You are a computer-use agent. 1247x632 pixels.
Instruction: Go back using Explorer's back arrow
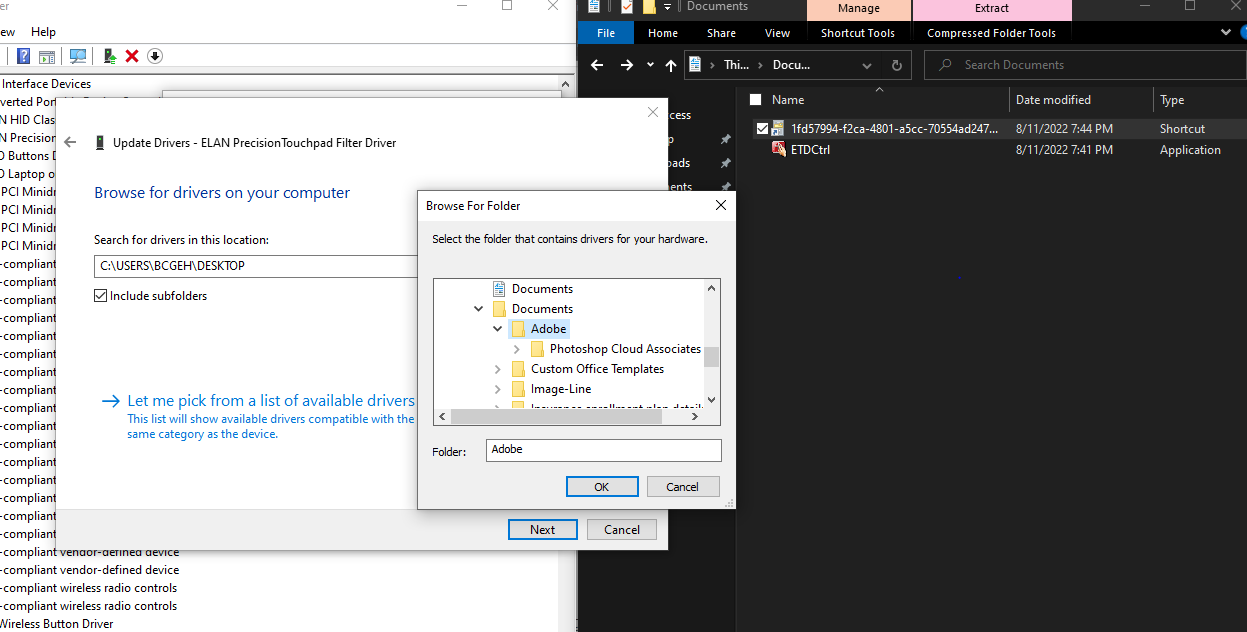point(597,64)
